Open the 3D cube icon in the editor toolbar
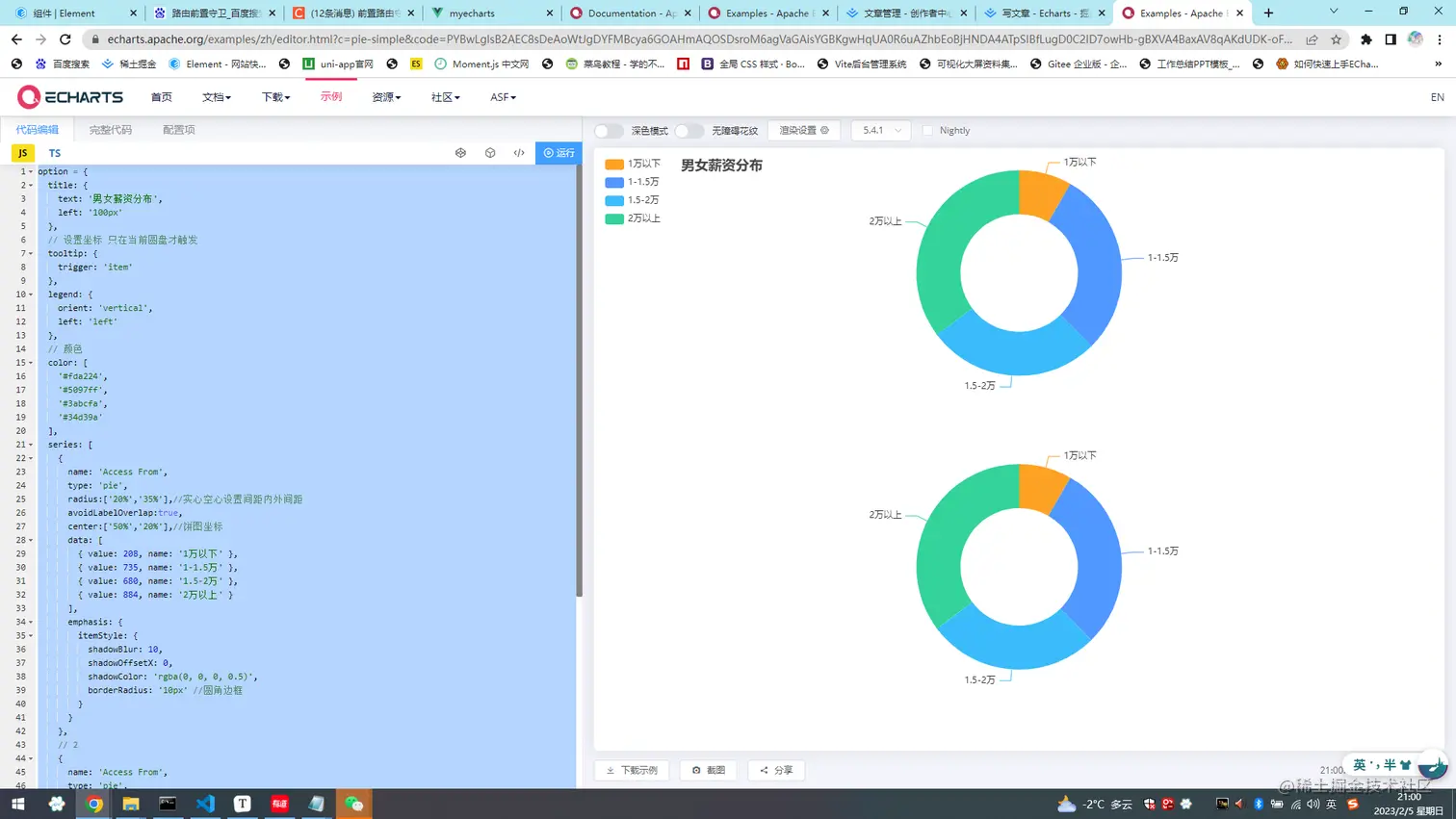 pos(490,153)
